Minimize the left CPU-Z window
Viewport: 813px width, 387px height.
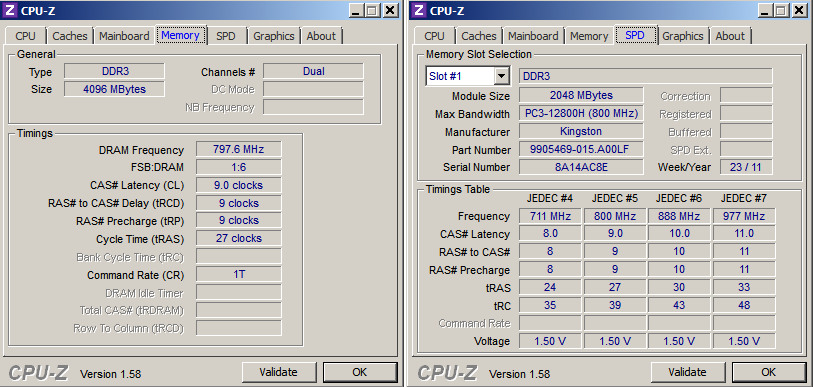356,10
